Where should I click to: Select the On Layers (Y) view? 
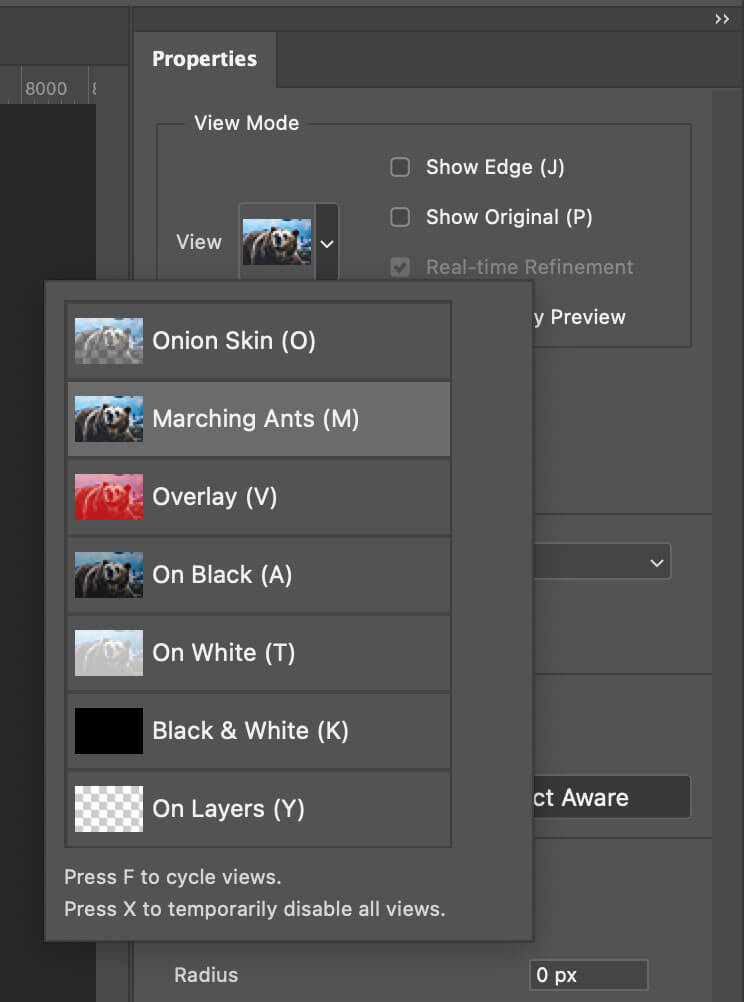pos(259,809)
